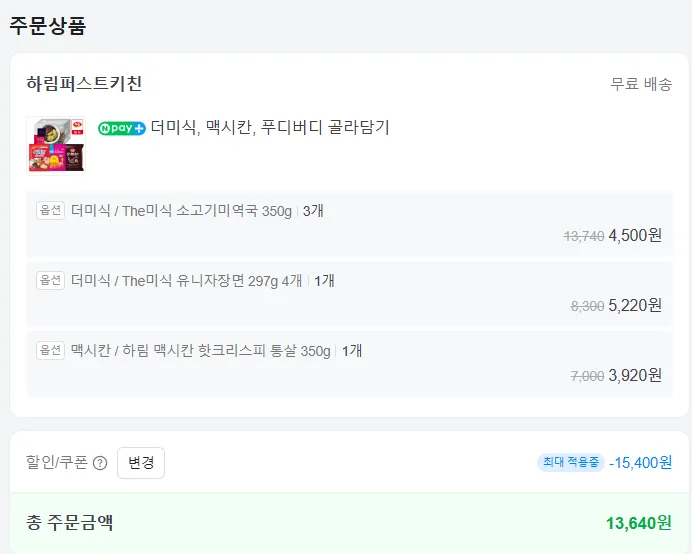Click the 최대 적용중 badge

click(571, 462)
